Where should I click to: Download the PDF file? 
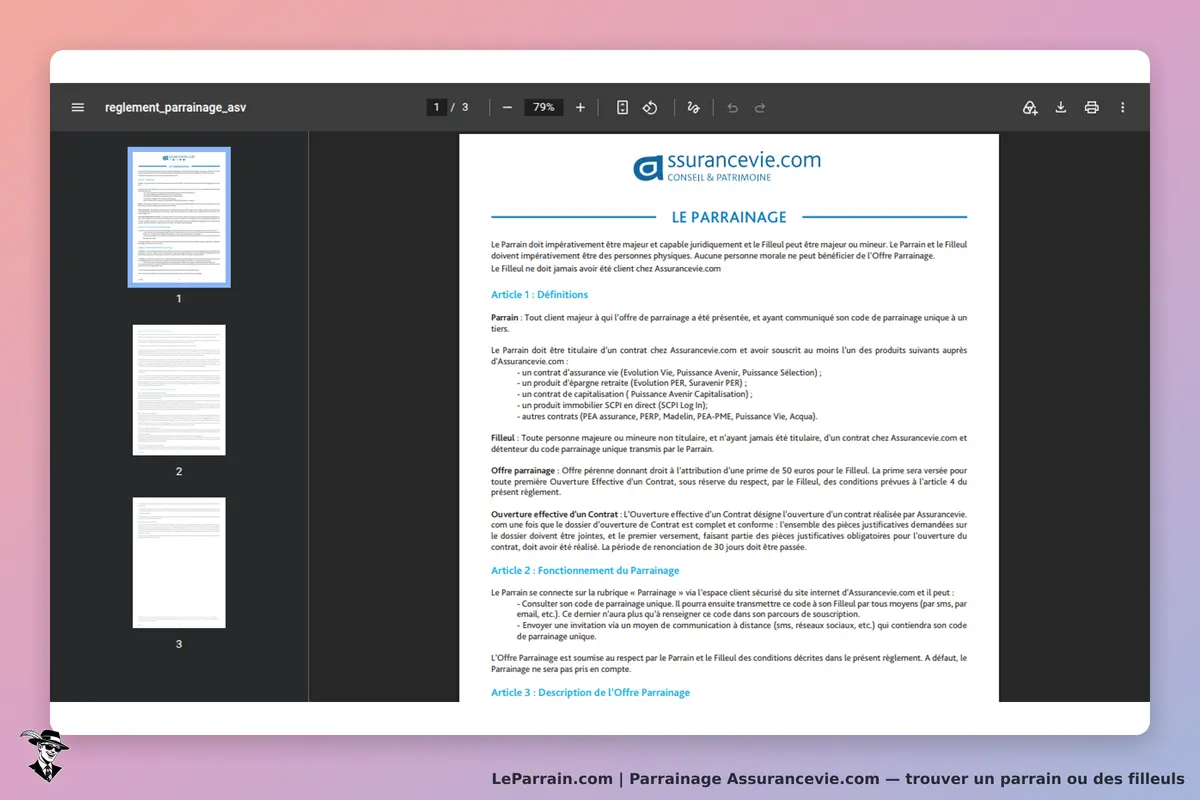[x=1061, y=107]
